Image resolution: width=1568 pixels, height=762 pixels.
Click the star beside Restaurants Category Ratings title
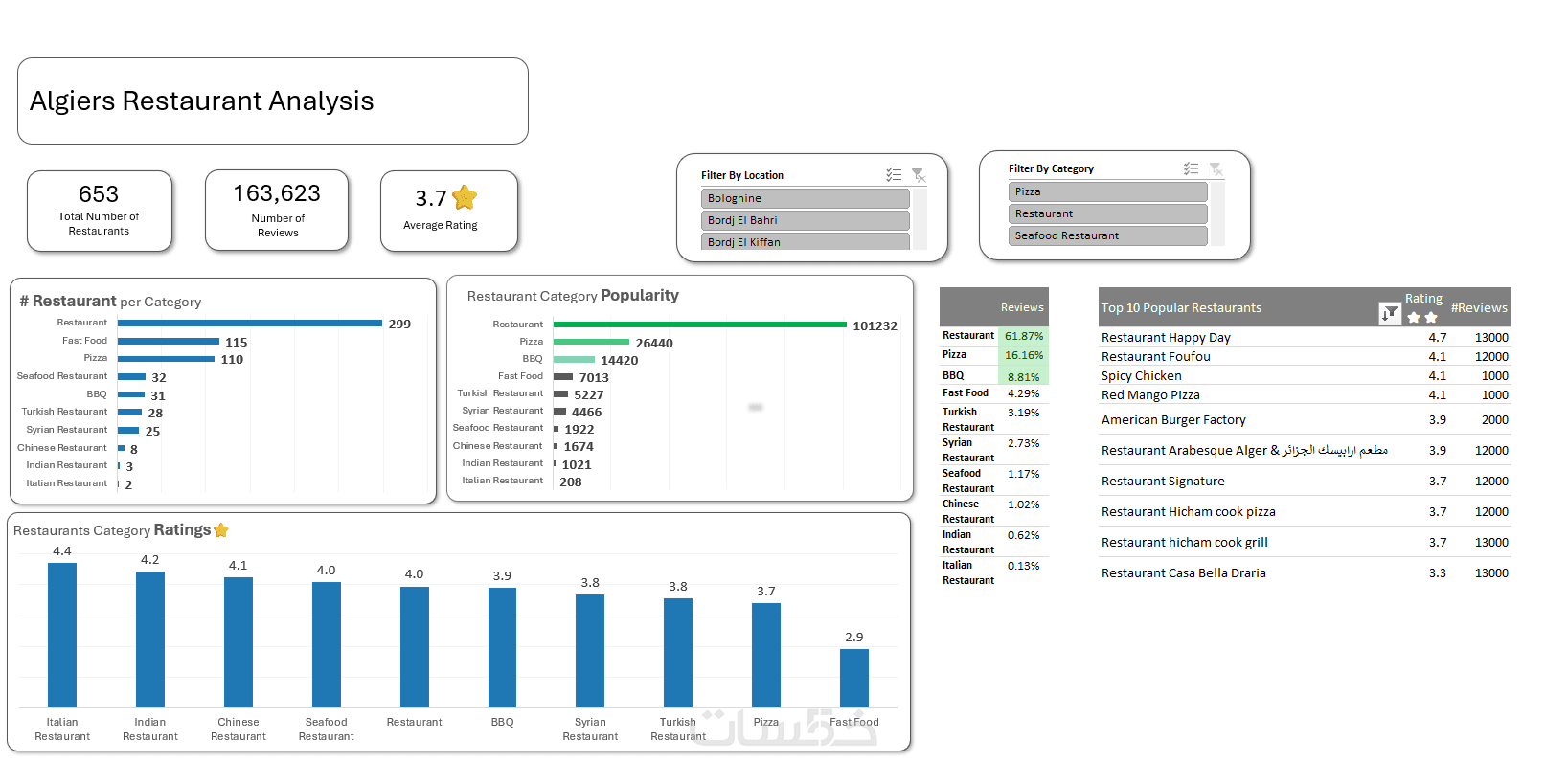tap(221, 529)
